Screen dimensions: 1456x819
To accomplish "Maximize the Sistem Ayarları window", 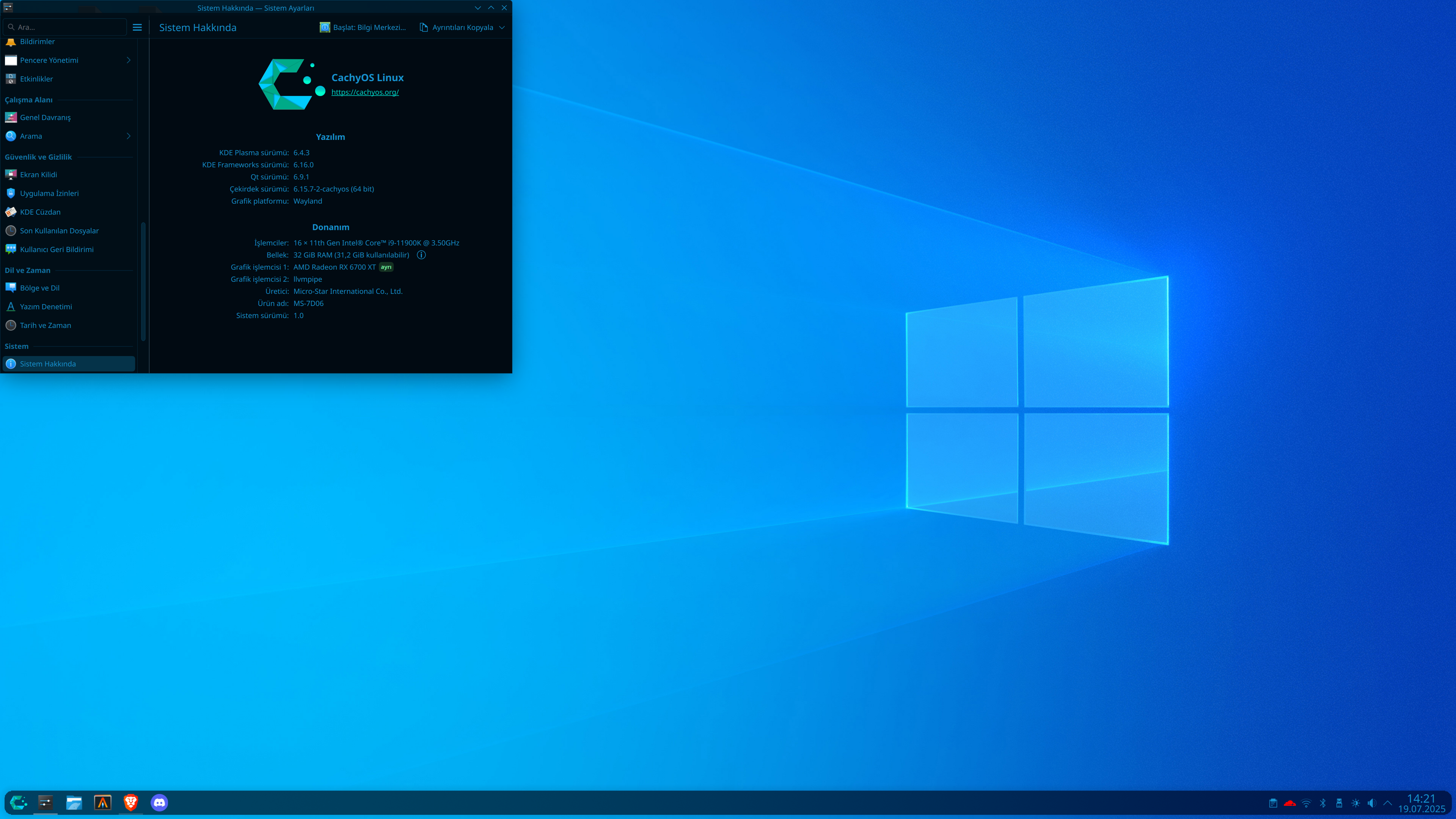I will point(491,8).
